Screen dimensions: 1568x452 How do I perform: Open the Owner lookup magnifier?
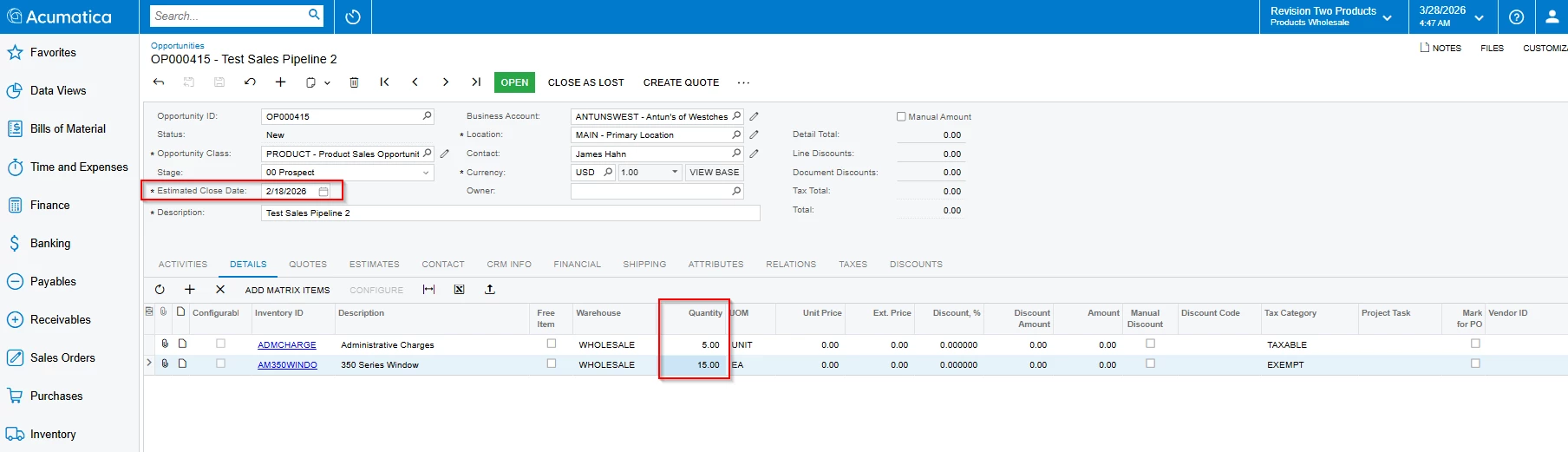point(736,191)
